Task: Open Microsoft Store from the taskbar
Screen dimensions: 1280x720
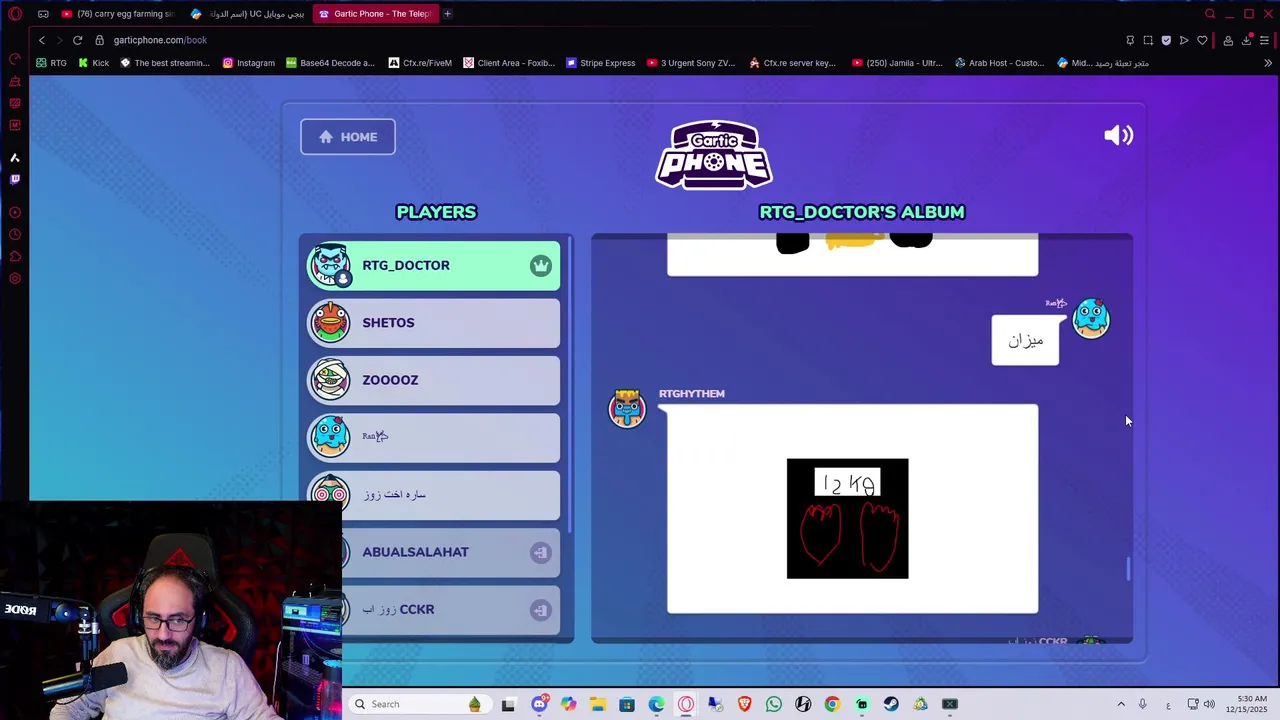Action: tap(627, 704)
